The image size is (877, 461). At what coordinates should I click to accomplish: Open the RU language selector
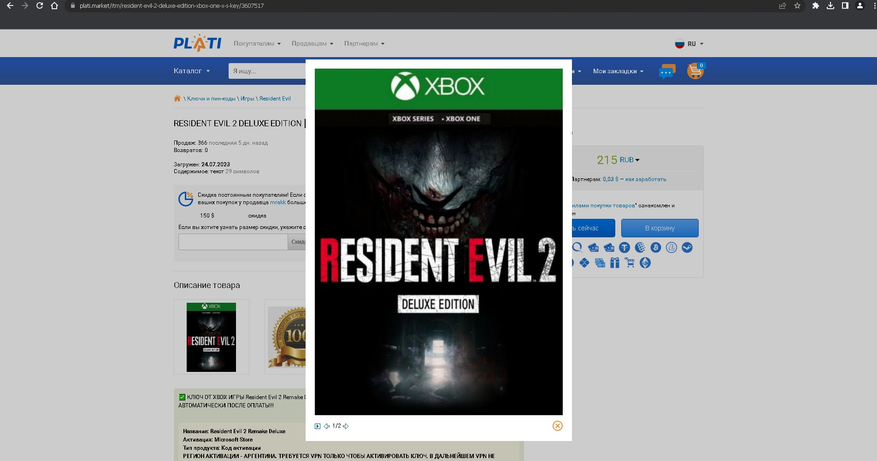coord(689,44)
